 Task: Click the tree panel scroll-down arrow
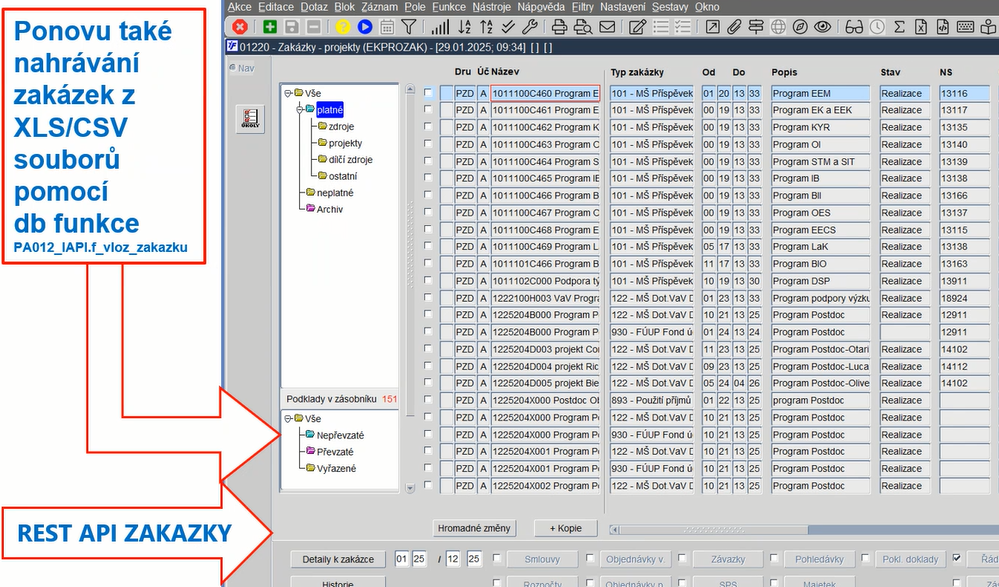coord(410,488)
